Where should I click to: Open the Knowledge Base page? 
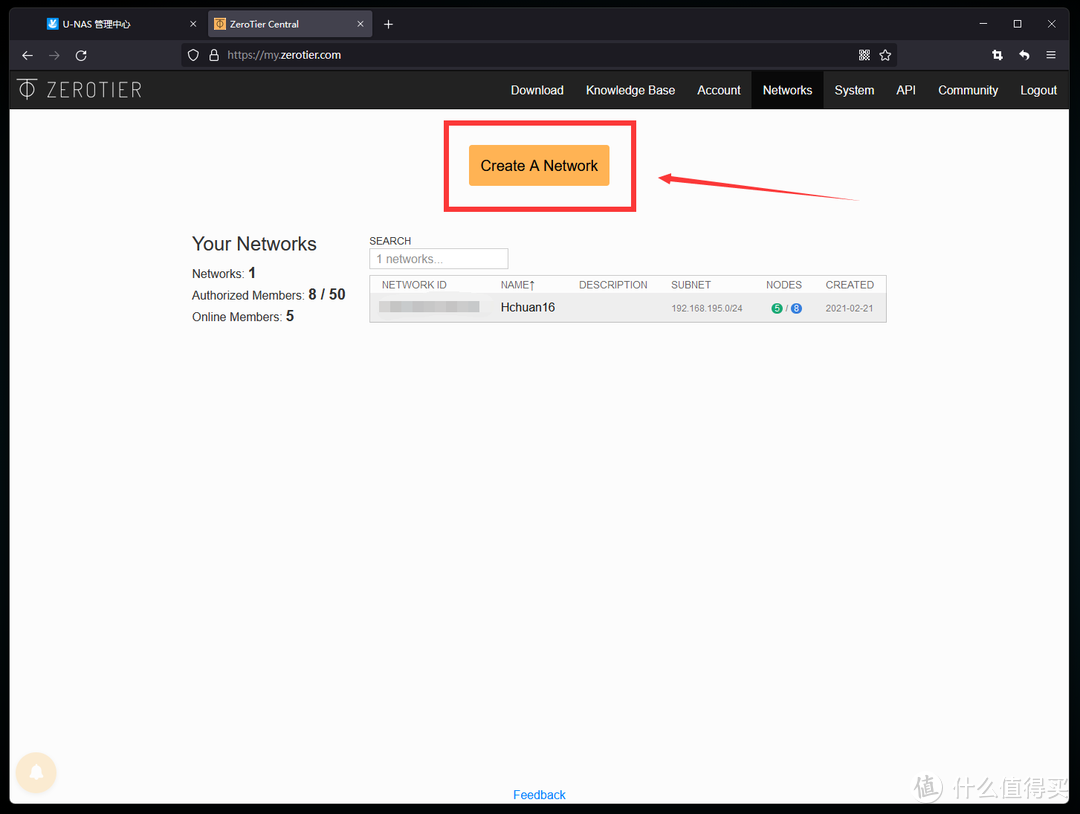[630, 90]
